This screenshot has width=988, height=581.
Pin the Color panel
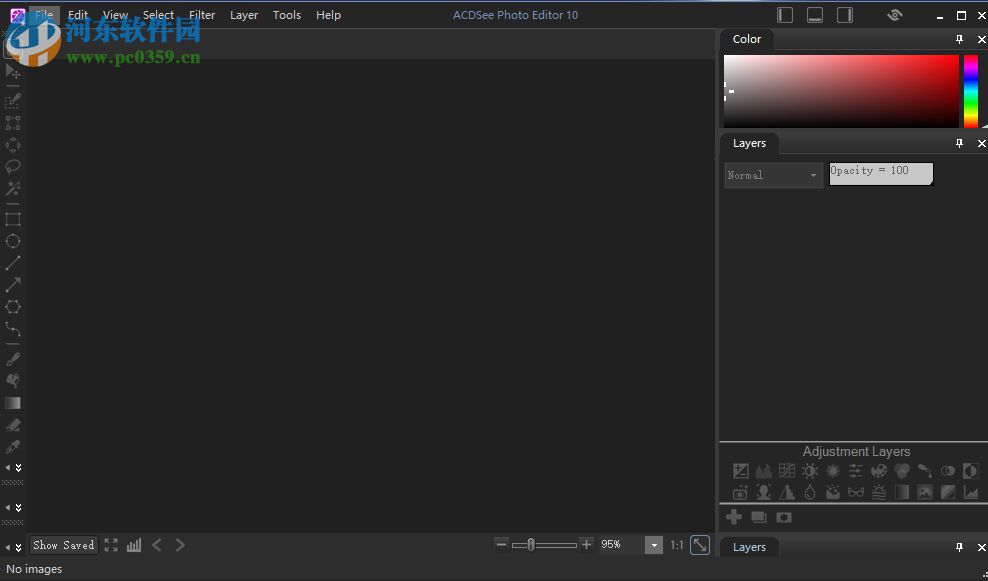coord(959,39)
